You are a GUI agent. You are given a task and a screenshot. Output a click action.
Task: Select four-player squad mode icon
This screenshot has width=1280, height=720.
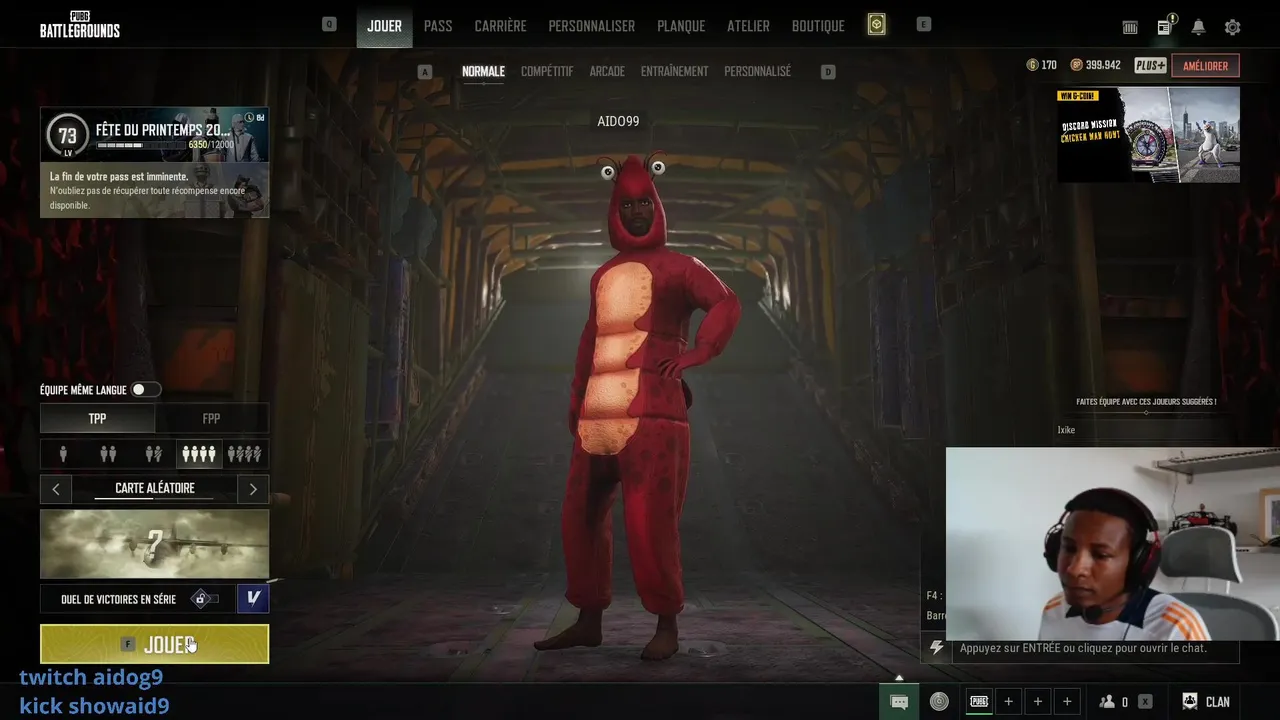198,454
